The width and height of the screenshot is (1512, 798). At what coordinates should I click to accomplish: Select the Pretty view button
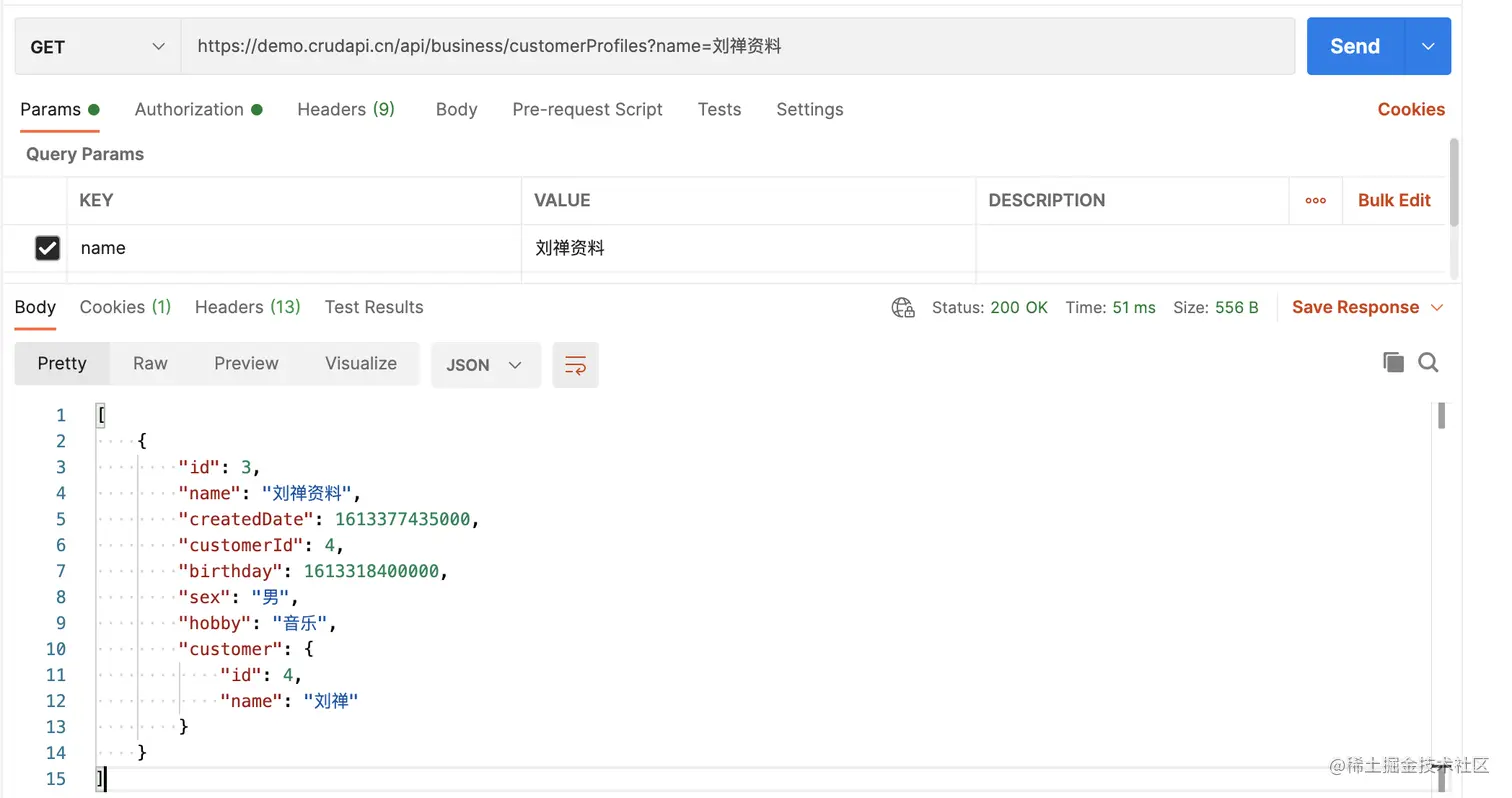tap(62, 363)
